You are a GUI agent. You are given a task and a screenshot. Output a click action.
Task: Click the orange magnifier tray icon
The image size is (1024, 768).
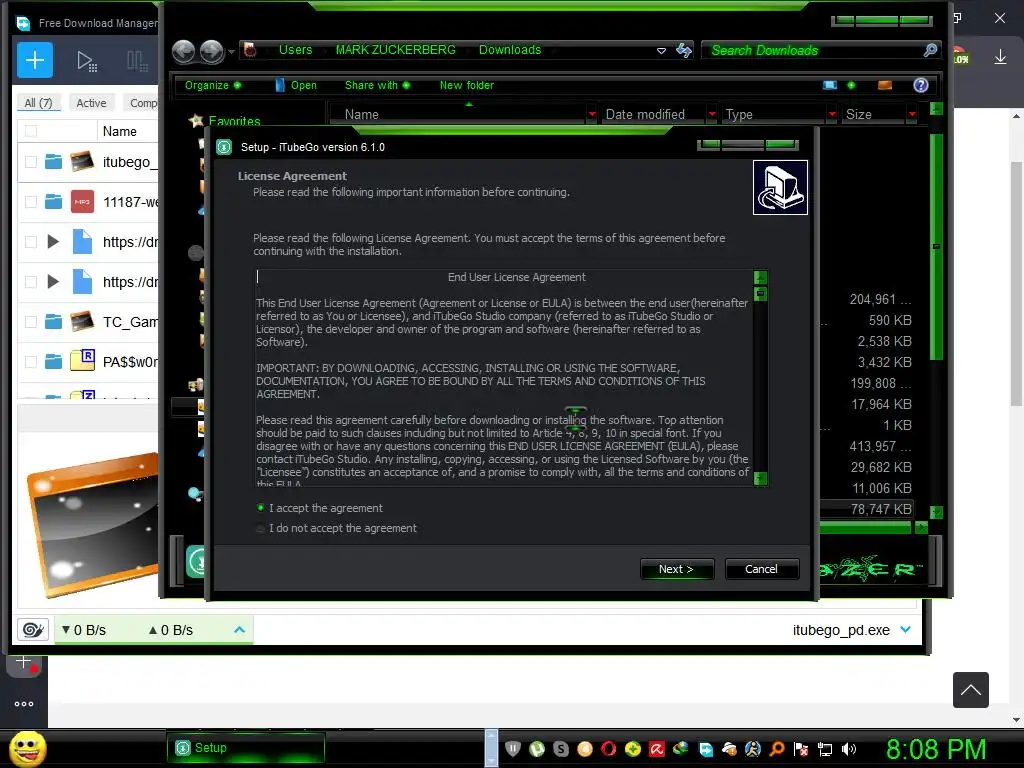[x=776, y=748]
